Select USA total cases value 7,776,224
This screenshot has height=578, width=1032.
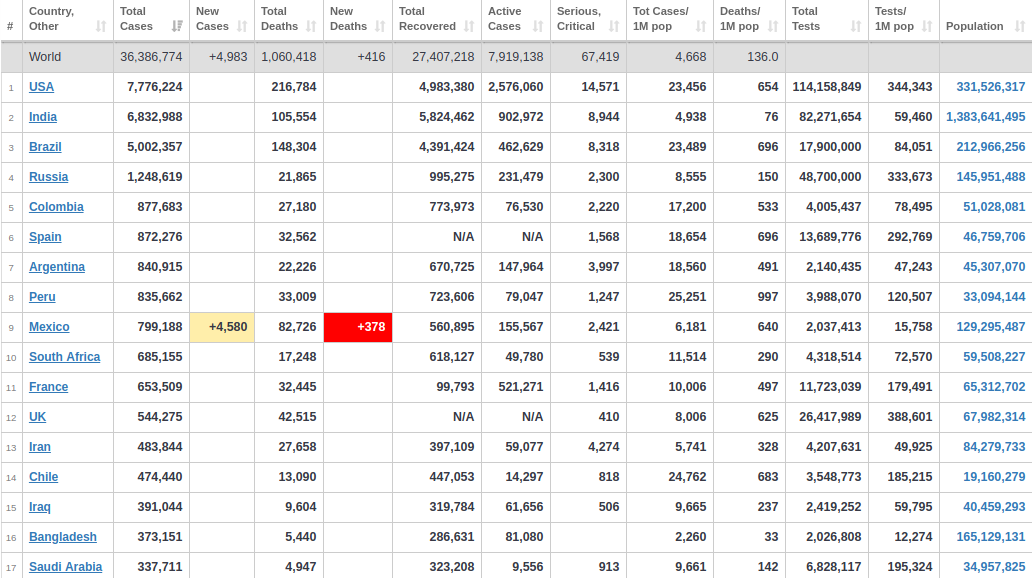tap(155, 87)
